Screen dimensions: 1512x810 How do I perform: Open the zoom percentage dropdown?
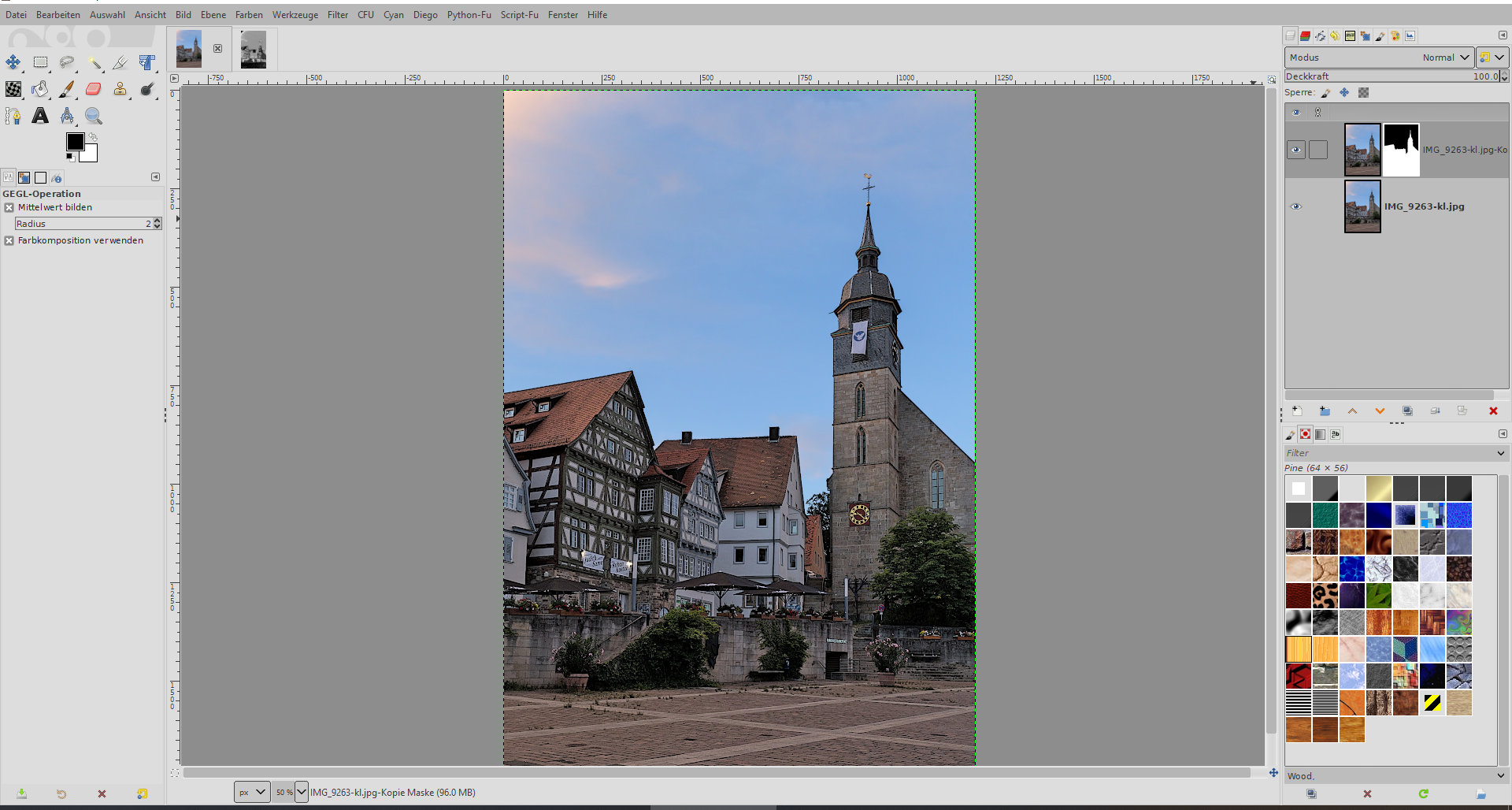(x=302, y=792)
